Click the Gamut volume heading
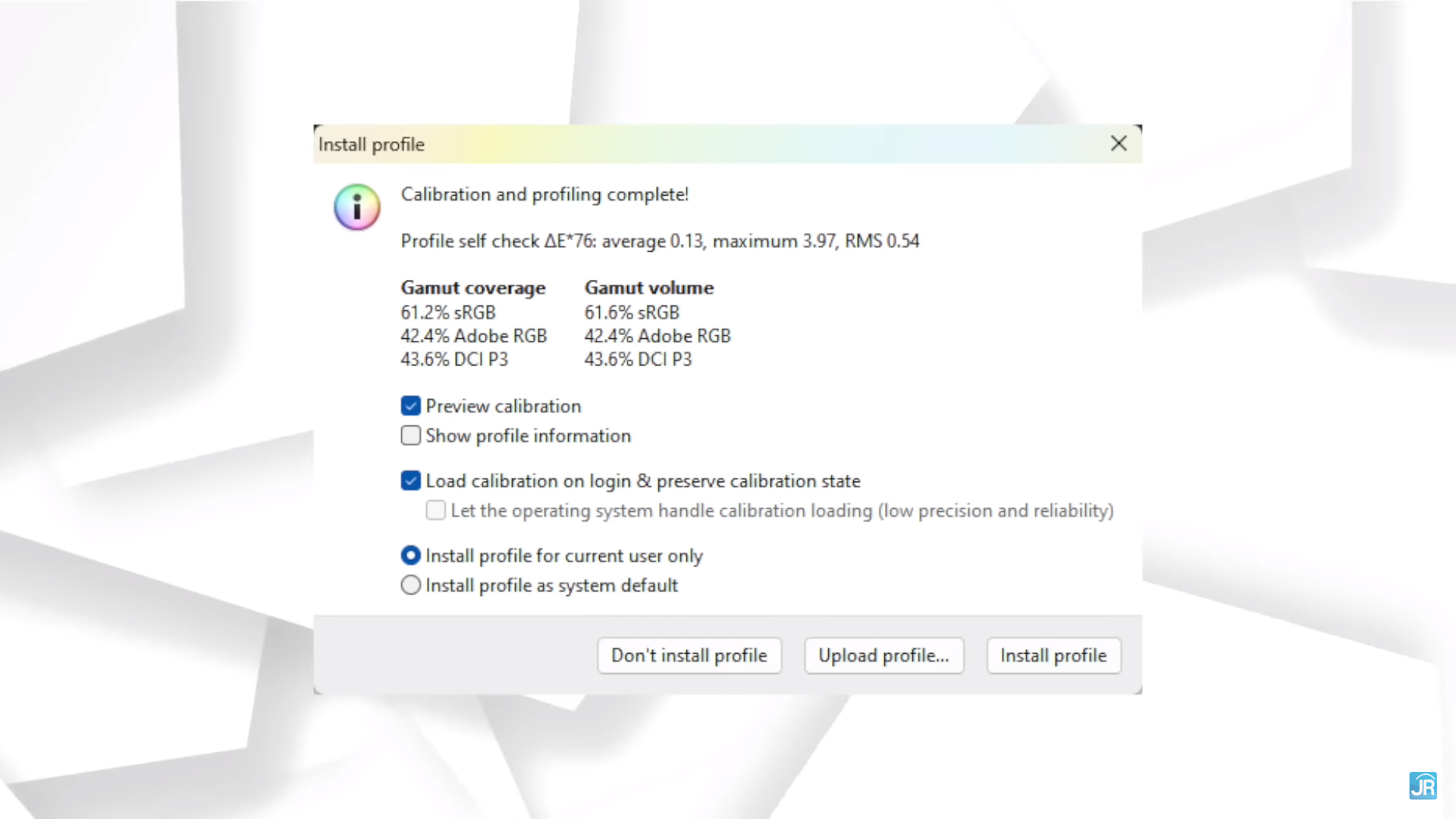The height and width of the screenshot is (819, 1456). (649, 288)
